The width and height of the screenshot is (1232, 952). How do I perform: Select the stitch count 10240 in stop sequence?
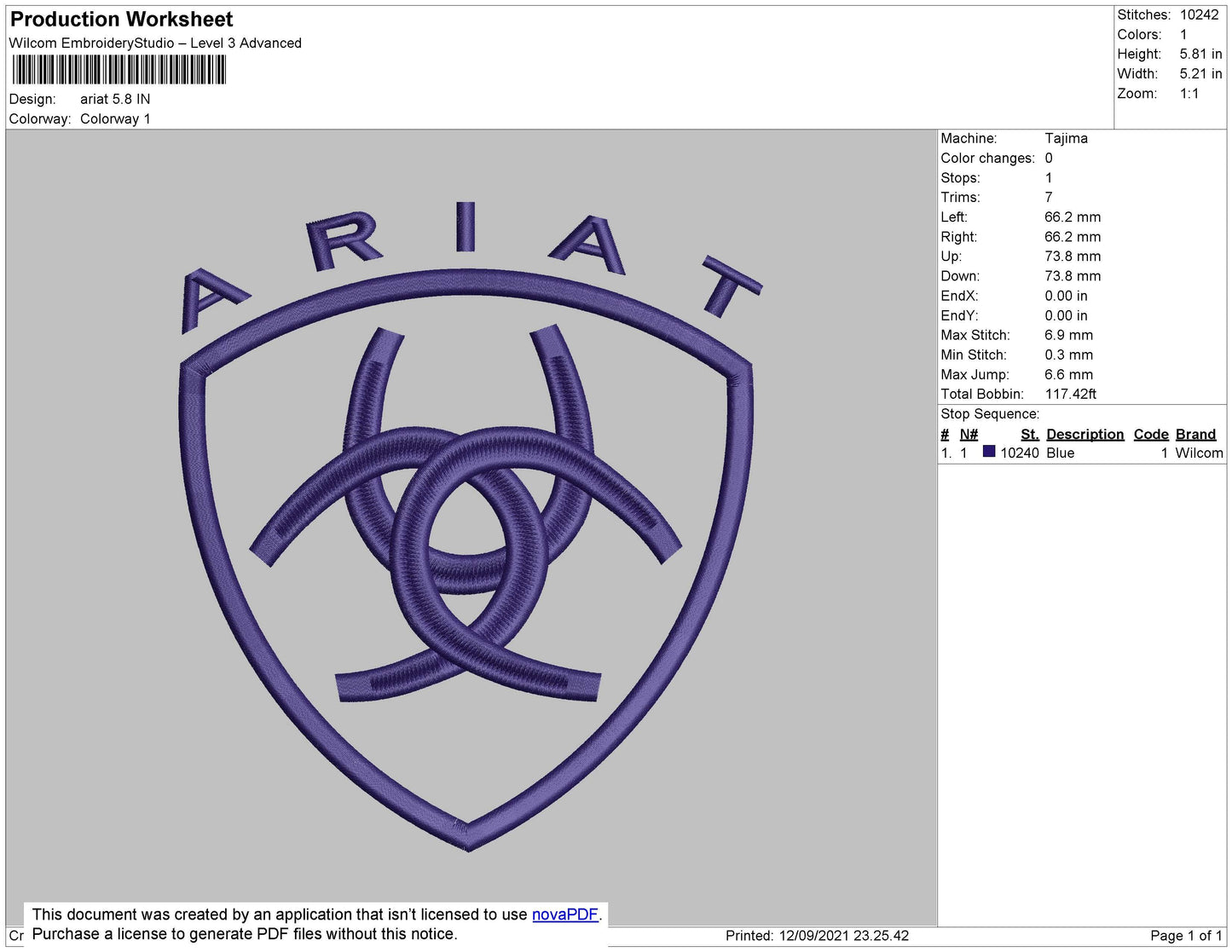click(1020, 453)
